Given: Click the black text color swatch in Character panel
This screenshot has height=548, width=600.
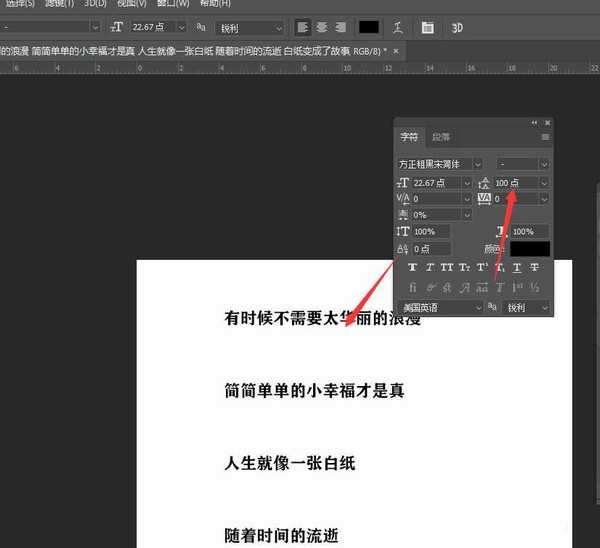Looking at the screenshot, I should click(x=529, y=249).
